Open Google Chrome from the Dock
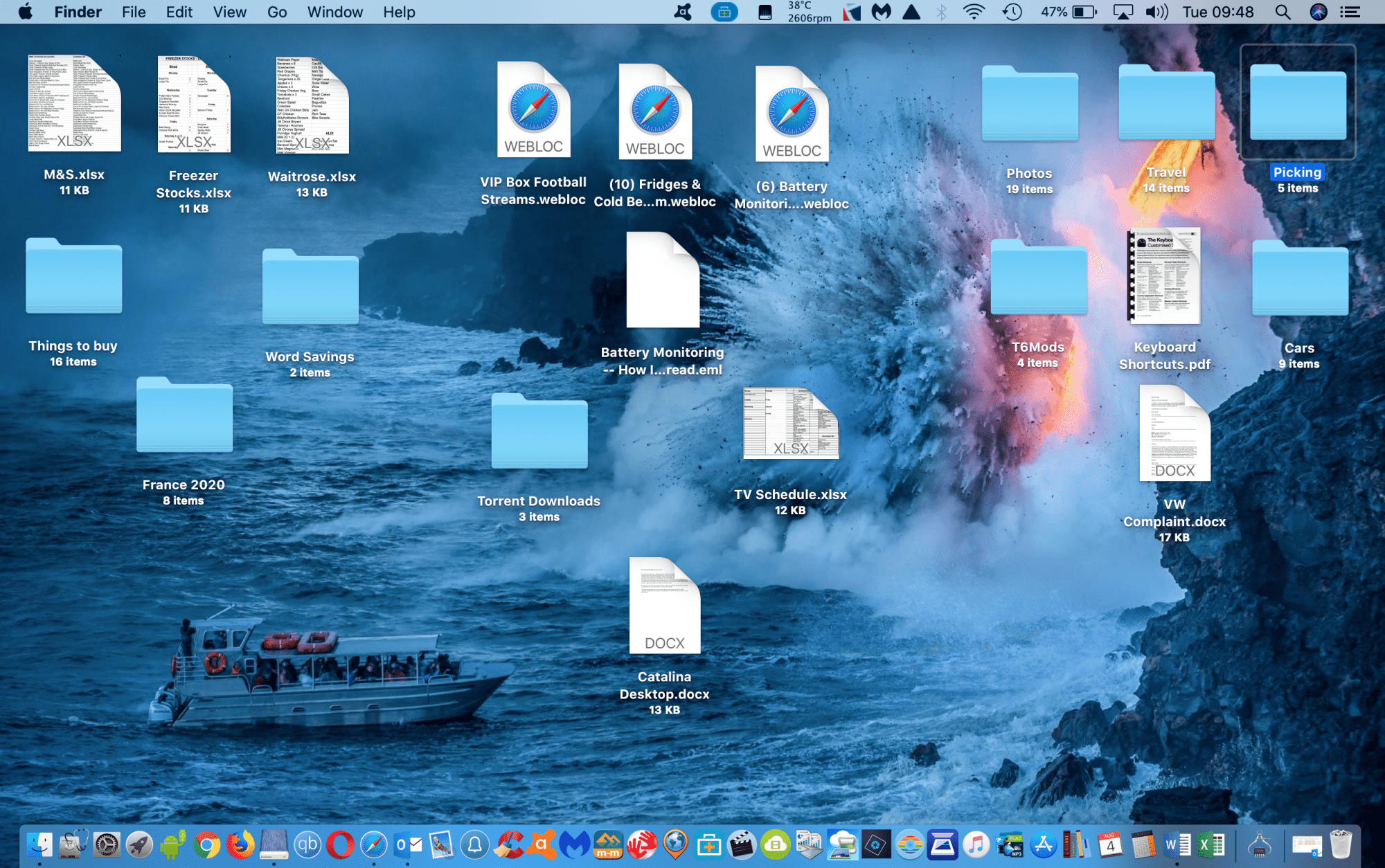 [208, 846]
